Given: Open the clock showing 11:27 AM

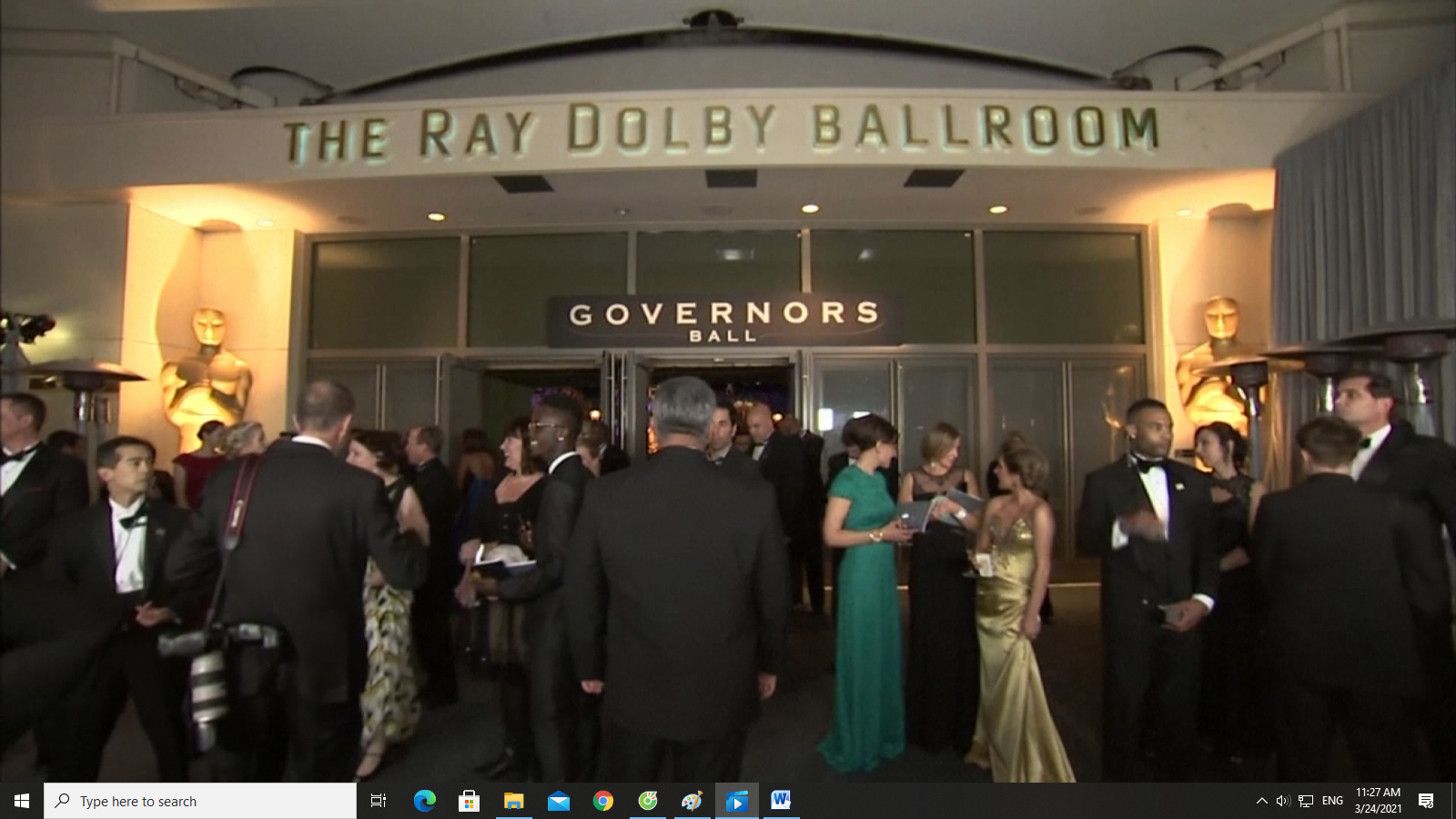Looking at the screenshot, I should click(x=1378, y=801).
